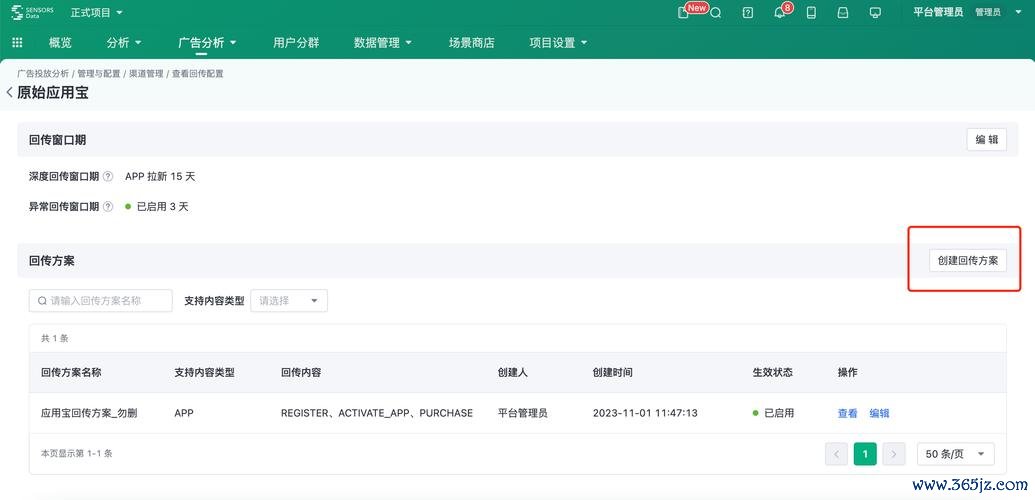Click 管理与配置 in the breadcrumb
1035x500 pixels.
coord(99,74)
